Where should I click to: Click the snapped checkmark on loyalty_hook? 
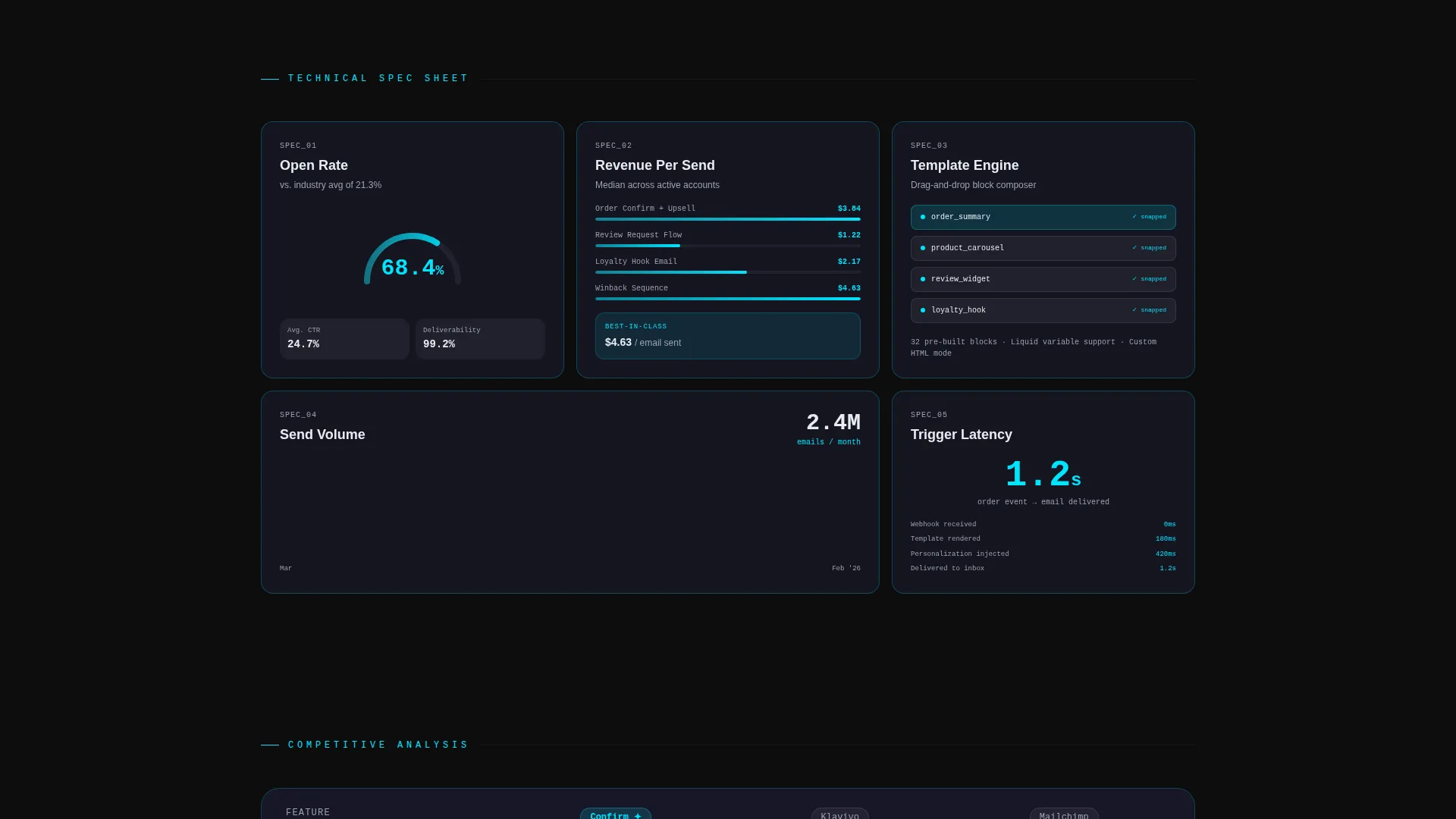1149,310
